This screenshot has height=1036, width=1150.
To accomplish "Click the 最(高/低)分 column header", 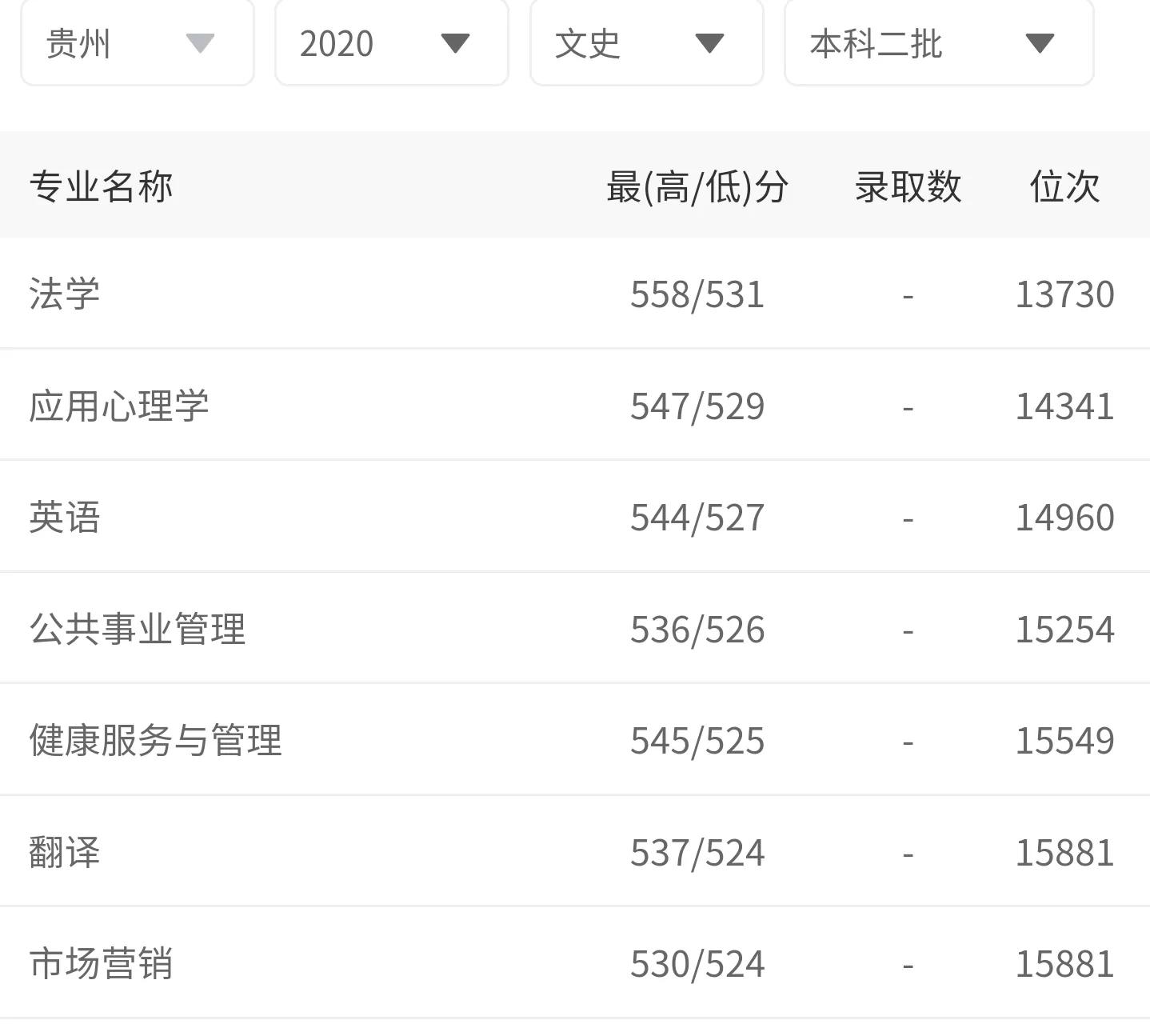I will tap(697, 186).
